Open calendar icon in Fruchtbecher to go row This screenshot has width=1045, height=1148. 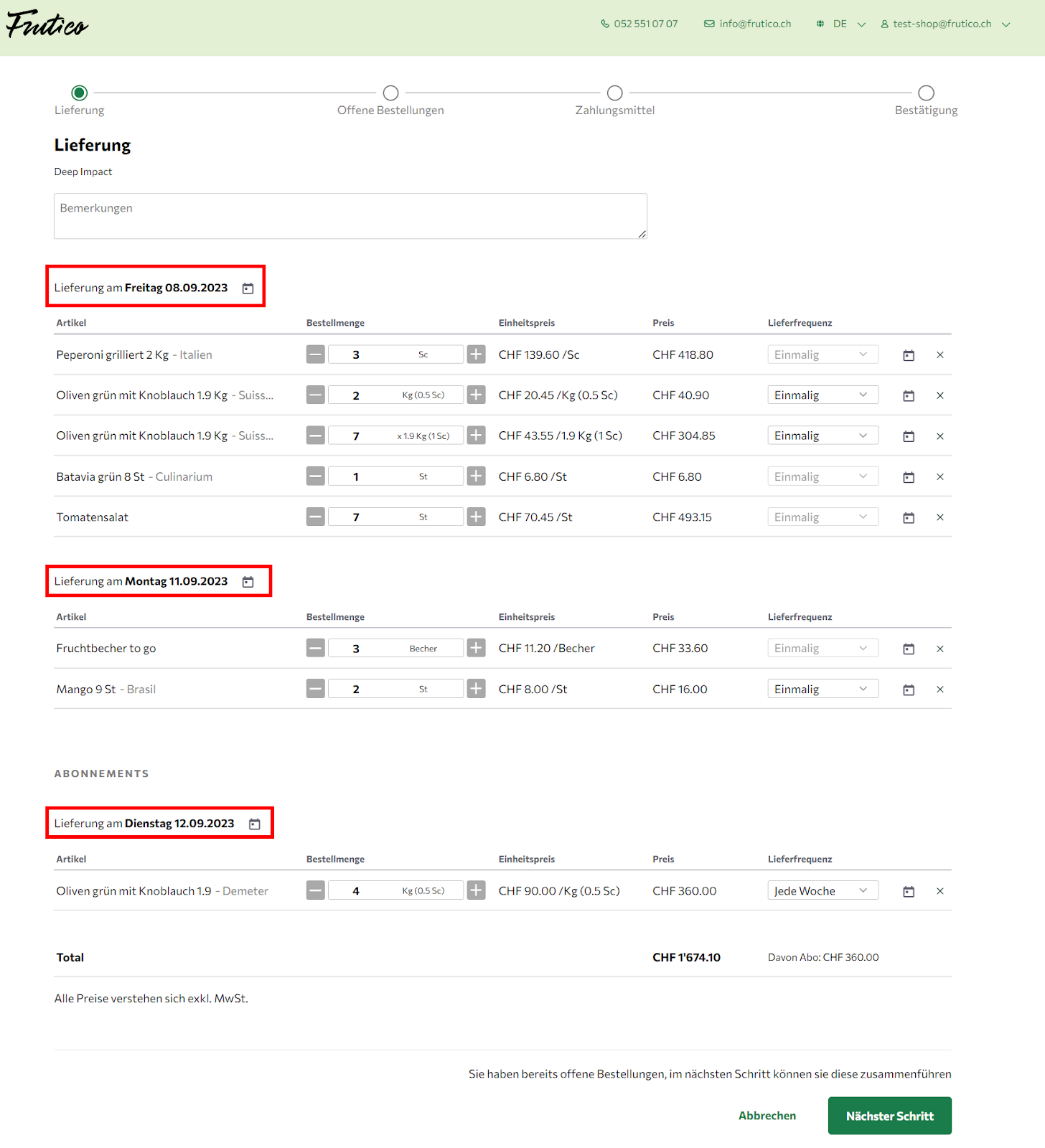coord(909,649)
